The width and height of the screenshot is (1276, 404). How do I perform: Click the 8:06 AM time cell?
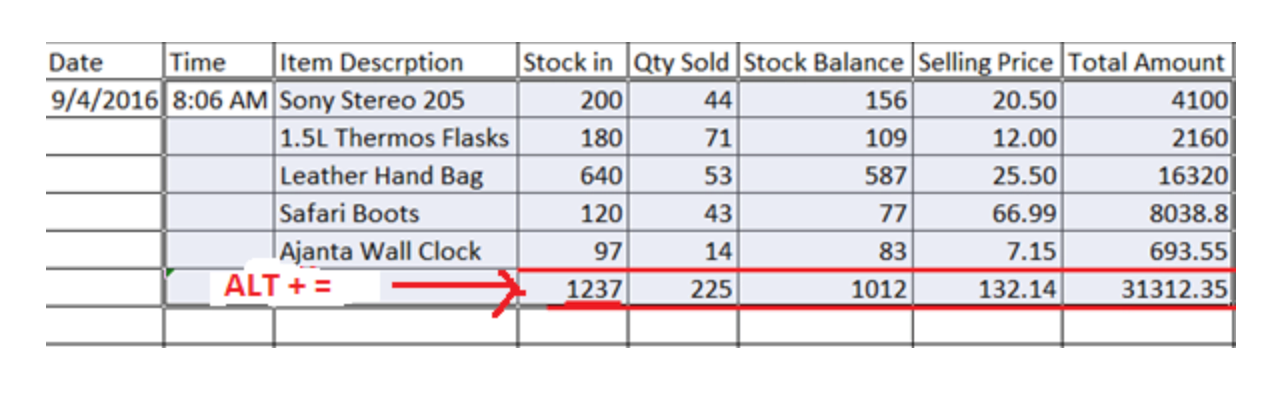(218, 100)
